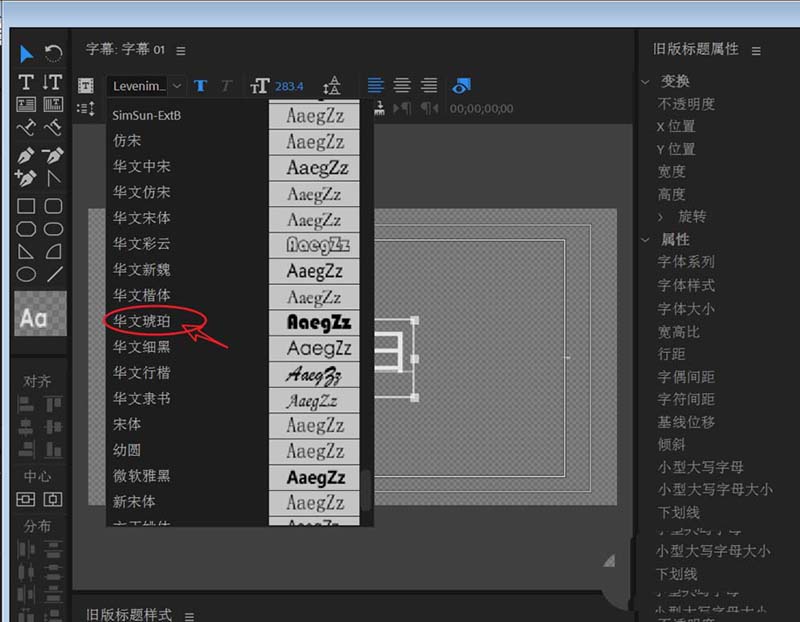Collapse the 变换 section
This screenshot has height=622, width=800.
coord(645,82)
